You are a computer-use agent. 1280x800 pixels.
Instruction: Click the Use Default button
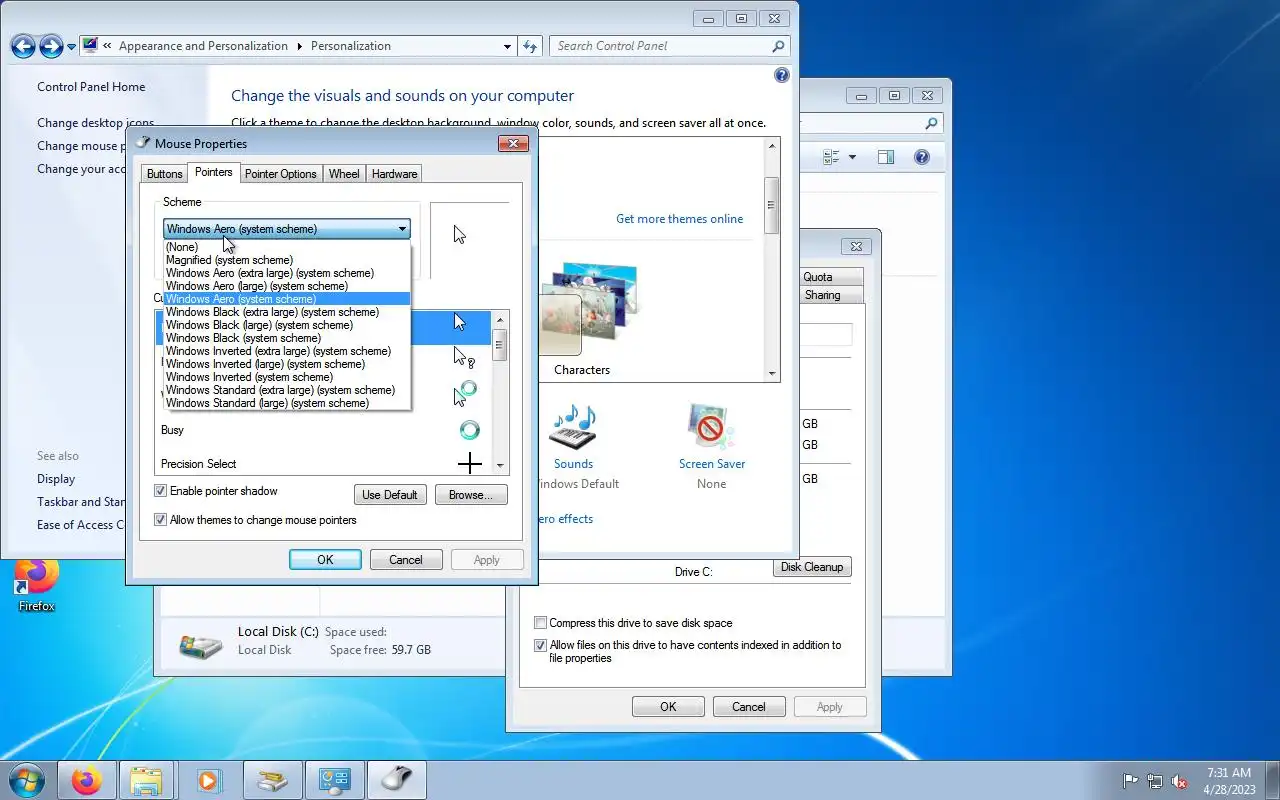[x=390, y=495]
